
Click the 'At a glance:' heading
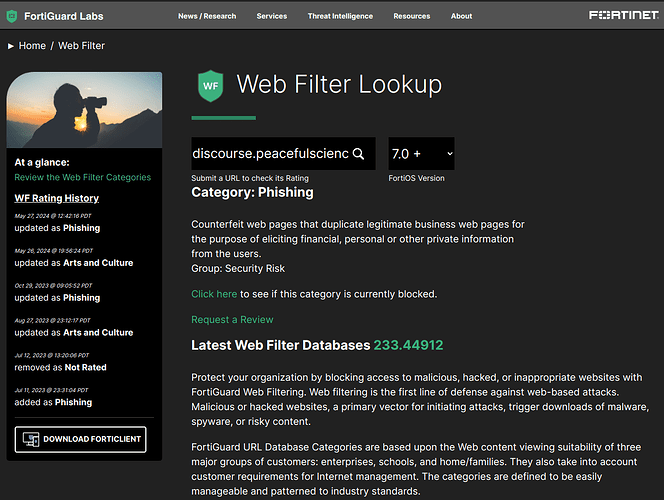pos(42,163)
